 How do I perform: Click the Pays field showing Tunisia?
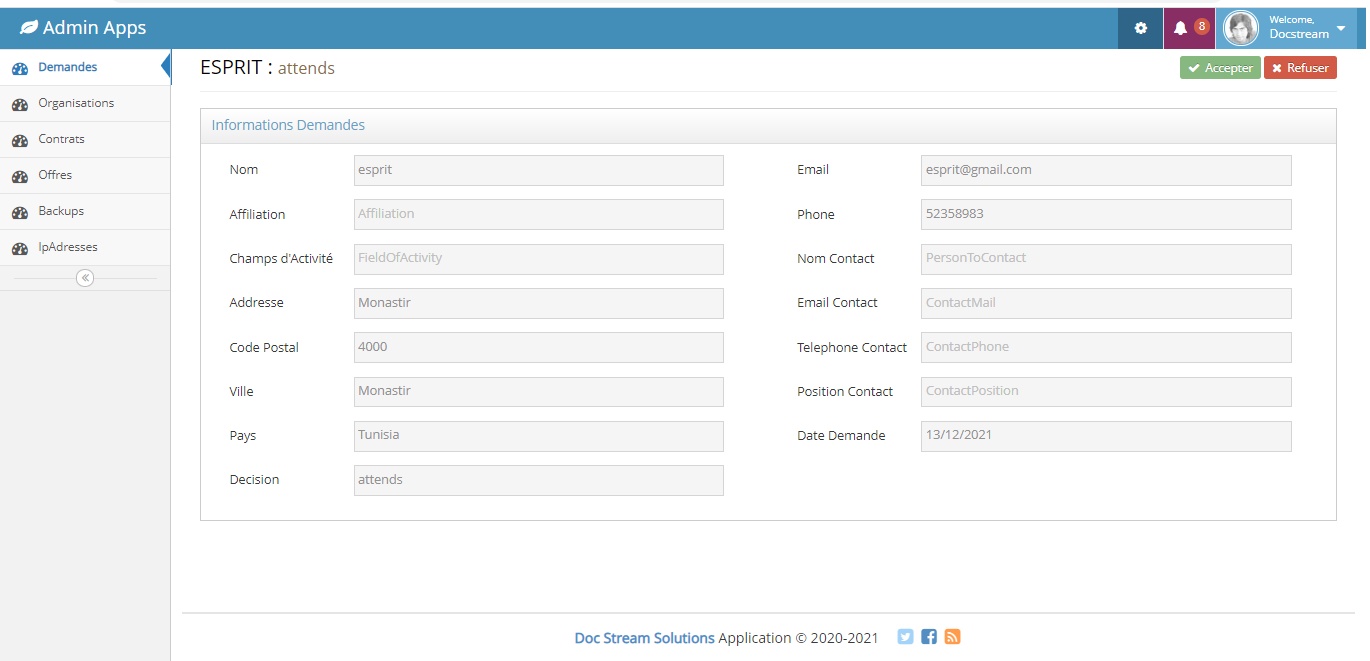[x=539, y=435]
